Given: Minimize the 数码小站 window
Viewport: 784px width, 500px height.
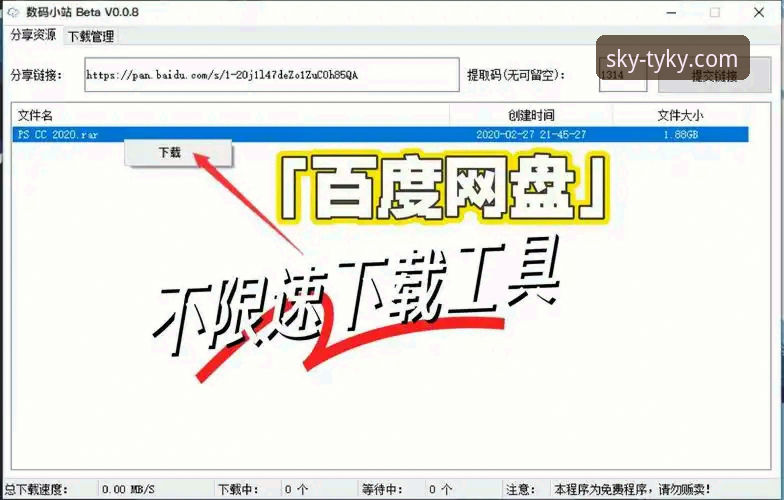Looking at the screenshot, I should coord(672,12).
